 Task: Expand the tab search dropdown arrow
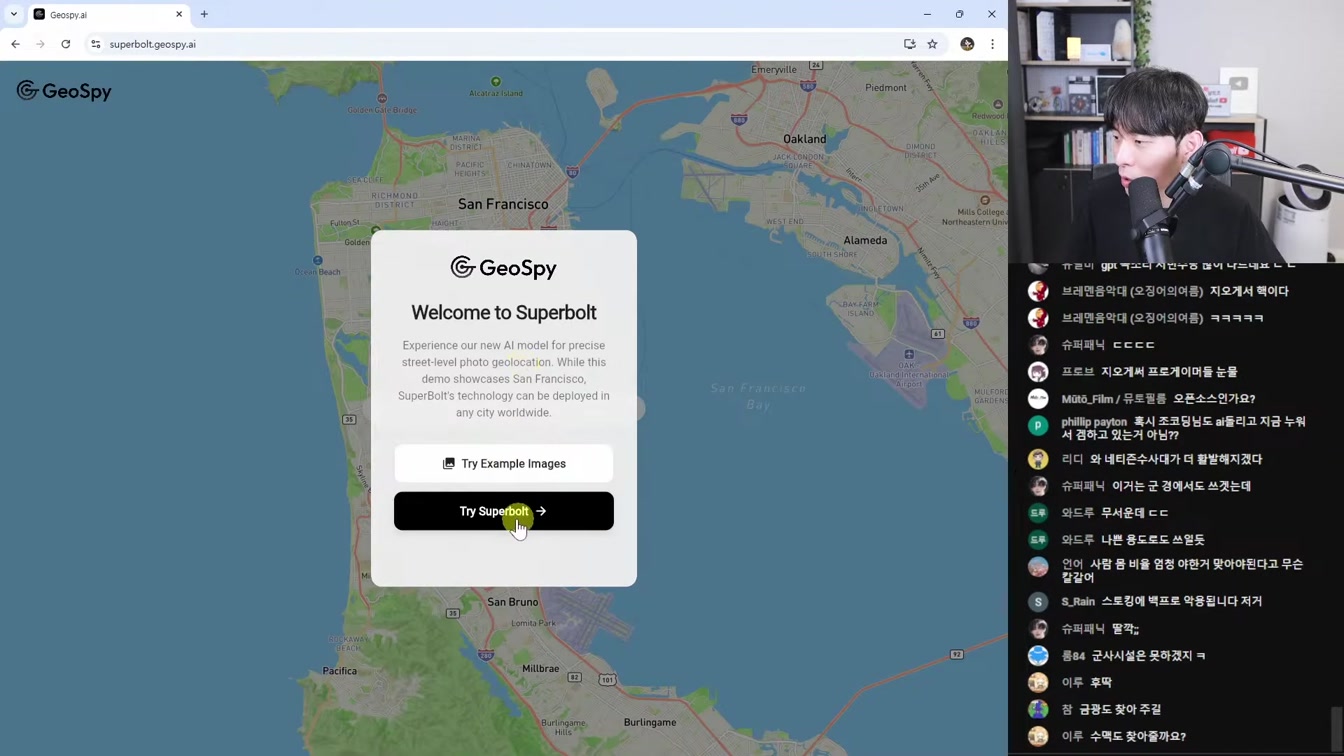14,14
